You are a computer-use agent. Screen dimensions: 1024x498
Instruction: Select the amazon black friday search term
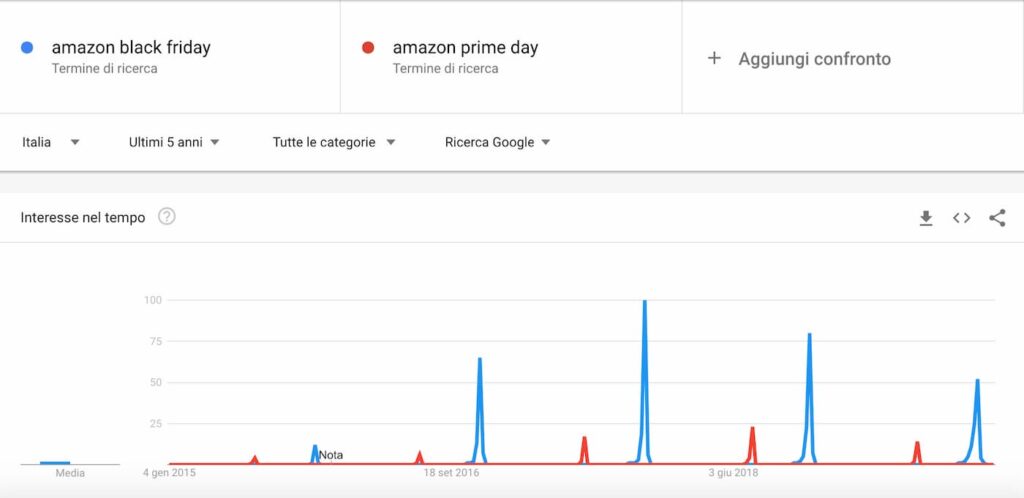(x=131, y=48)
